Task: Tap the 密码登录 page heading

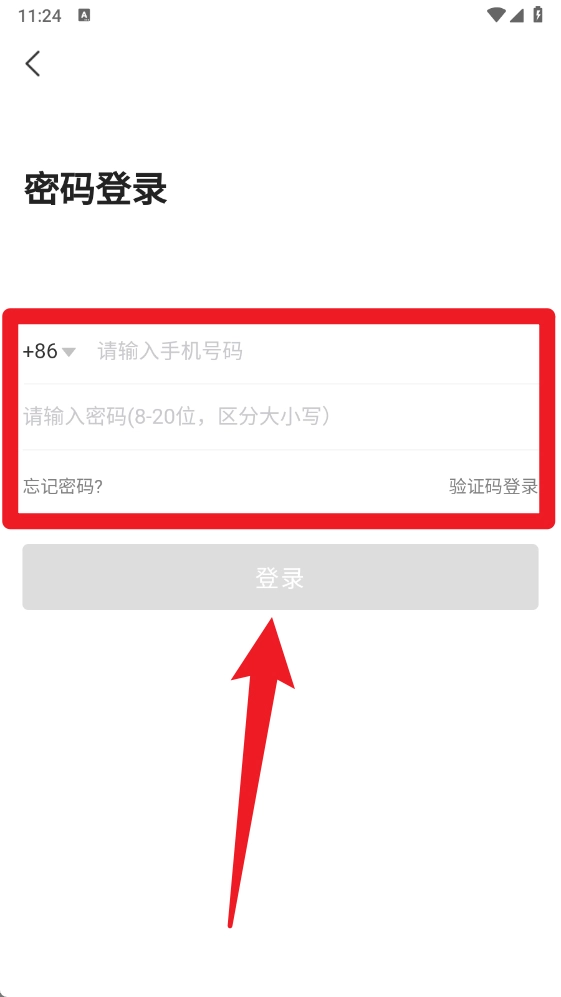Action: (95, 189)
